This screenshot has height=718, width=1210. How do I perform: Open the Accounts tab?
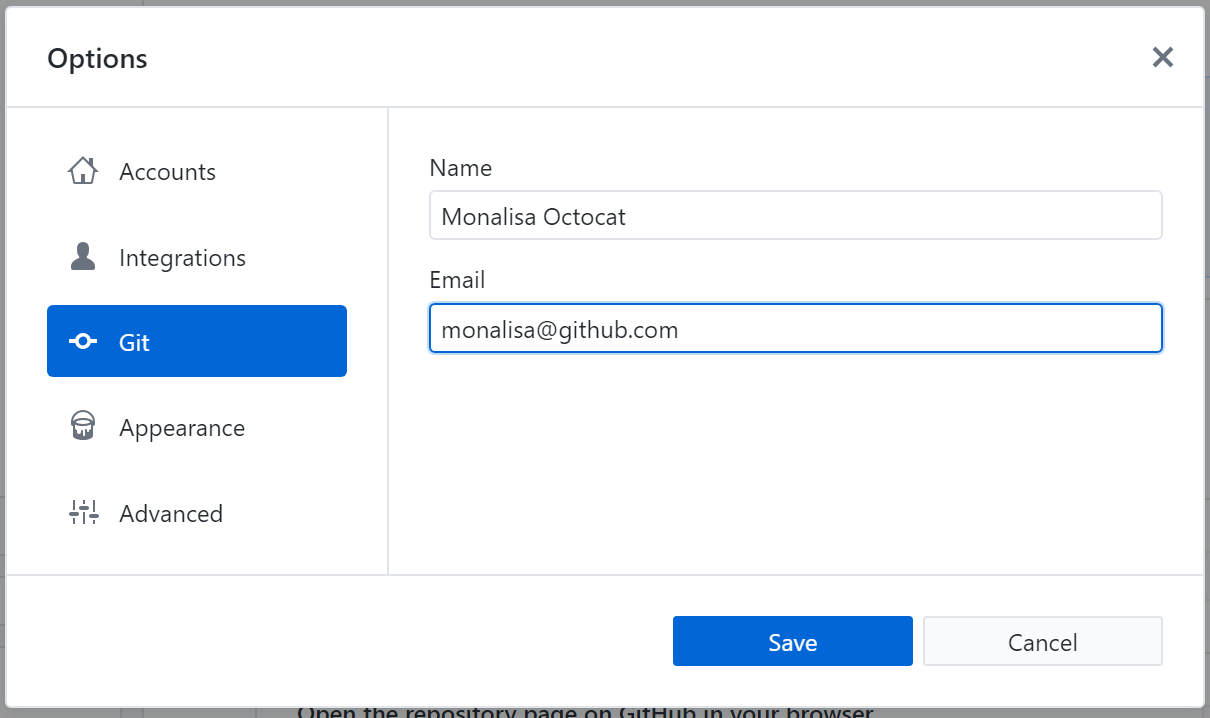[x=197, y=171]
